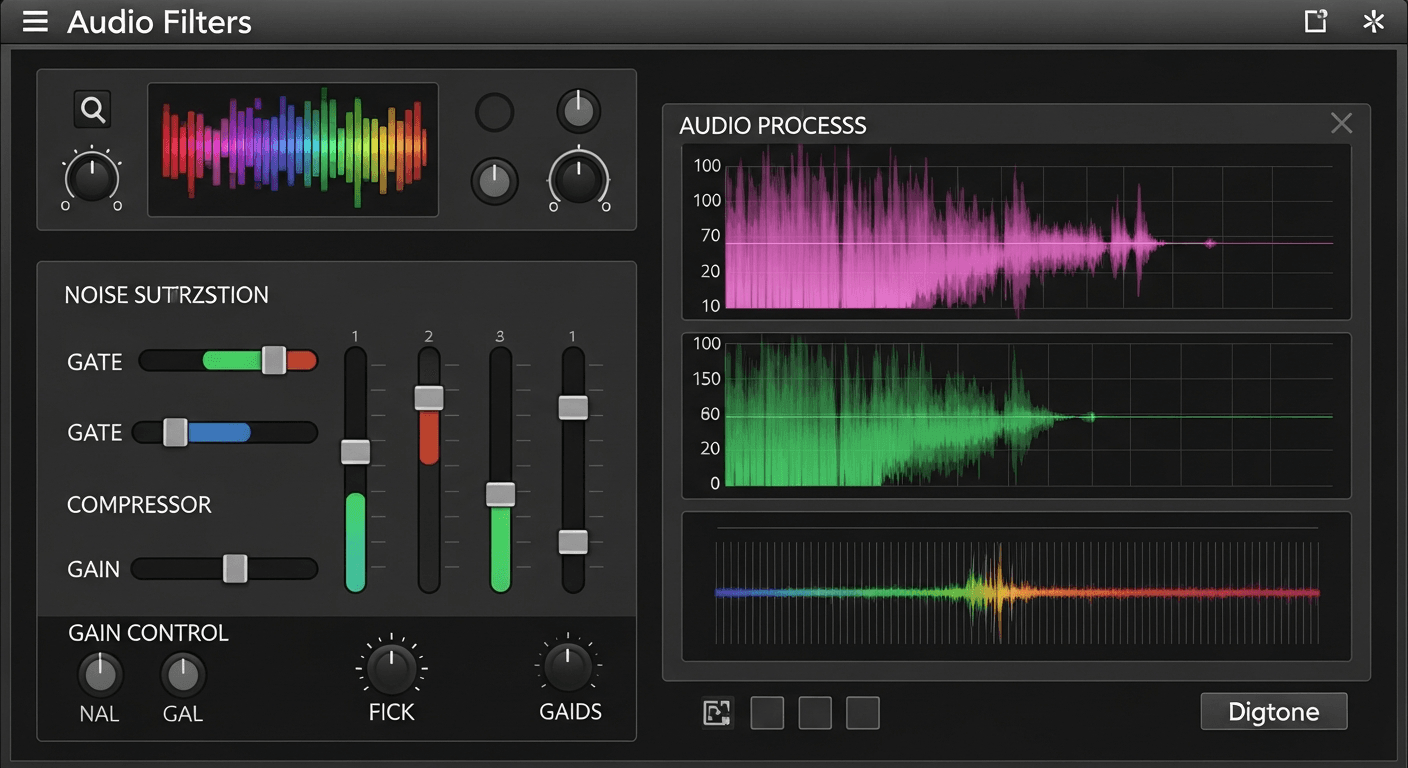
Task: Click the large knob right of the waveform preview
Action: click(578, 180)
